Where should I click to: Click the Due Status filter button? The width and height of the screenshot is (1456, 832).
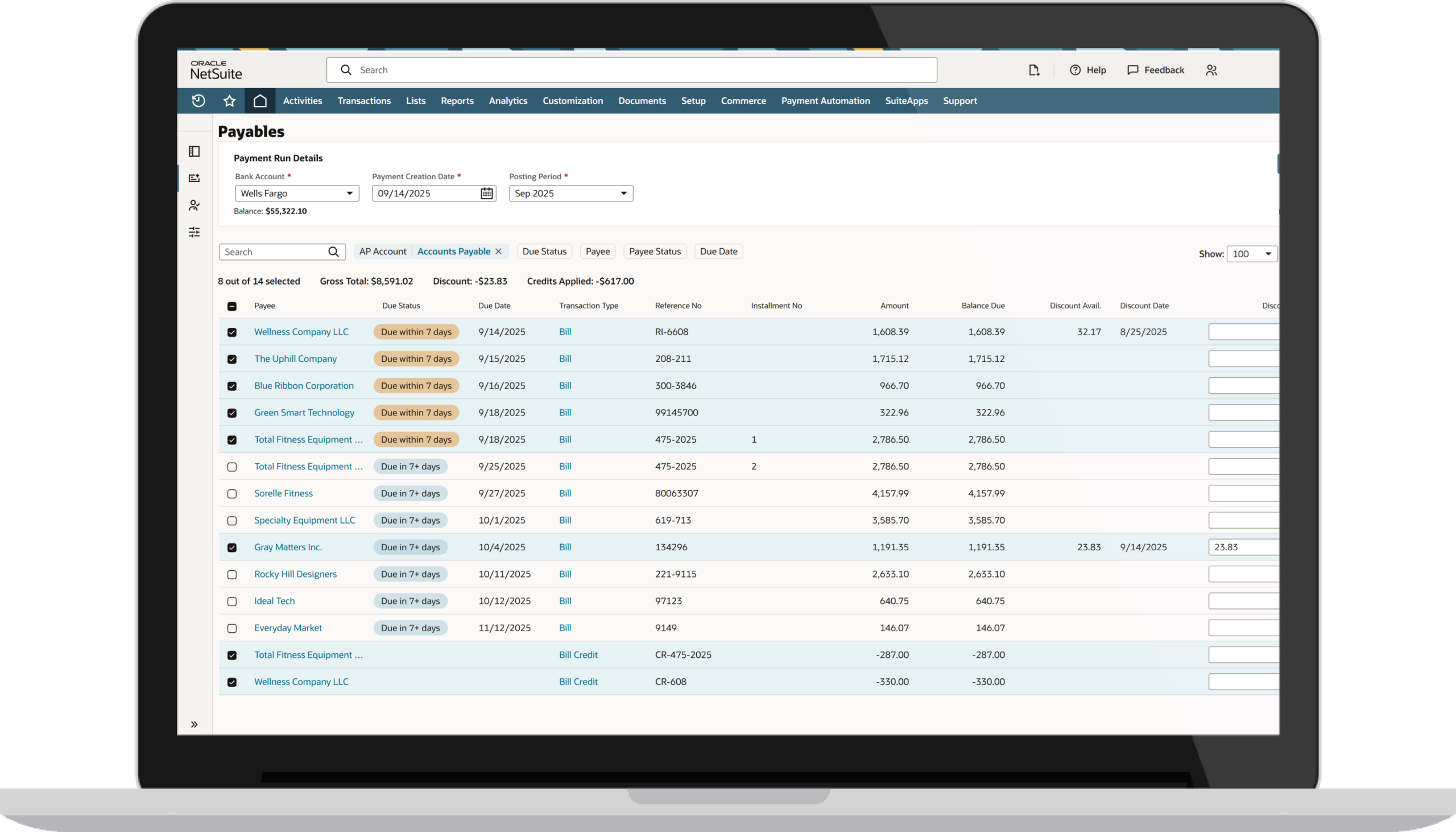click(x=544, y=252)
